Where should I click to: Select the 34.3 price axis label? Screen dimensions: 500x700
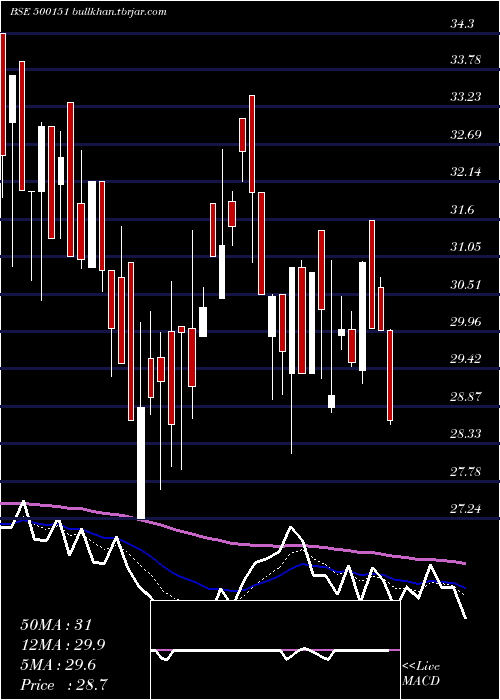pos(462,25)
